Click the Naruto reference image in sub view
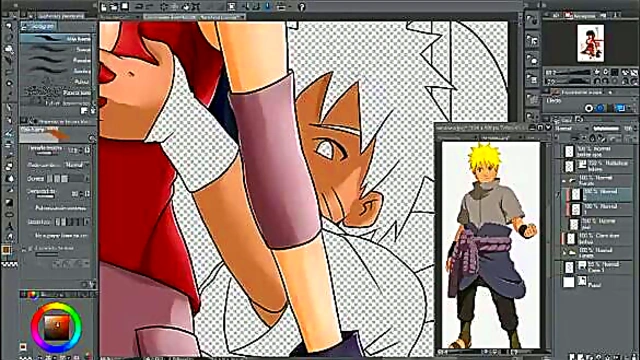 pyautogui.click(x=491, y=245)
